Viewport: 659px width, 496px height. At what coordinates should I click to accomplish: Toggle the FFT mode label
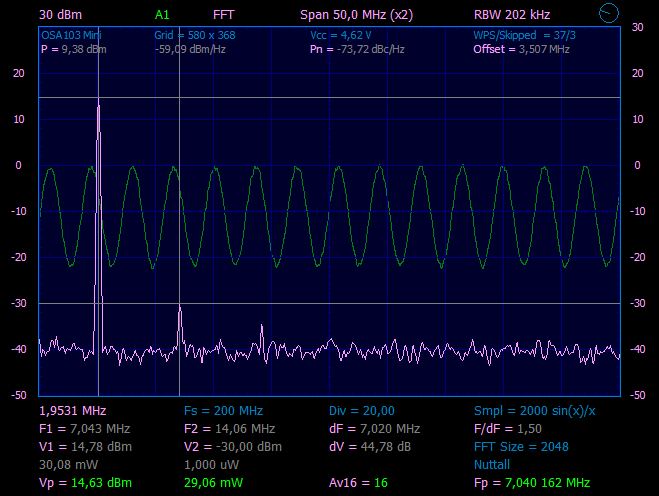[x=224, y=15]
